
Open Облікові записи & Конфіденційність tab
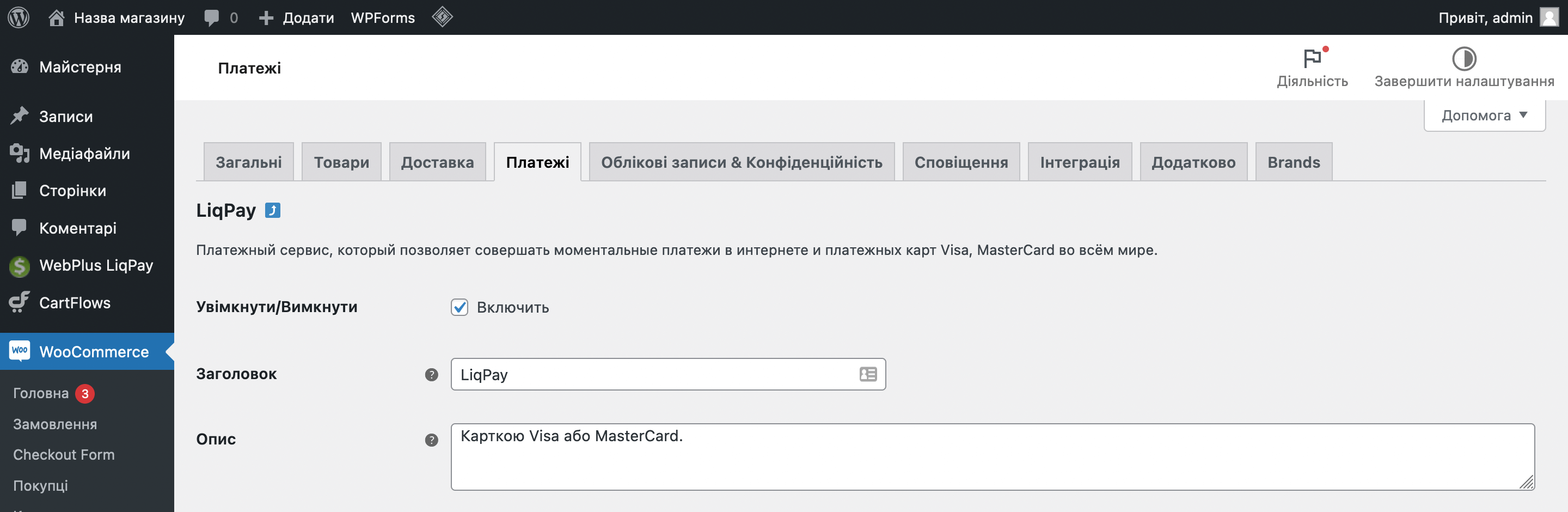coord(742,162)
